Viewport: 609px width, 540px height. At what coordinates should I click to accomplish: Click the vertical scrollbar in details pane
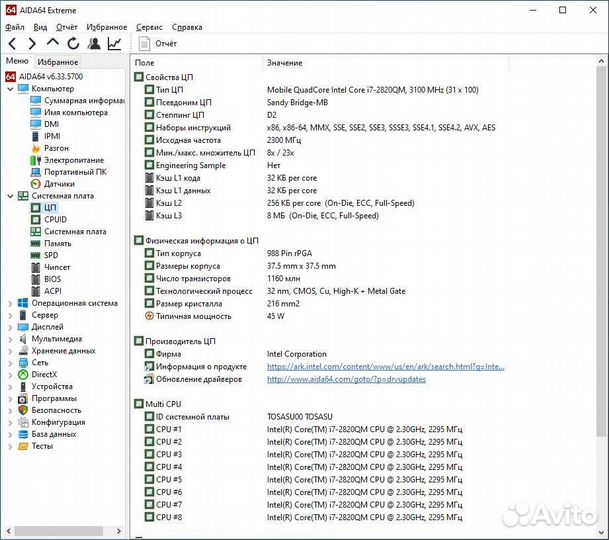[601, 249]
